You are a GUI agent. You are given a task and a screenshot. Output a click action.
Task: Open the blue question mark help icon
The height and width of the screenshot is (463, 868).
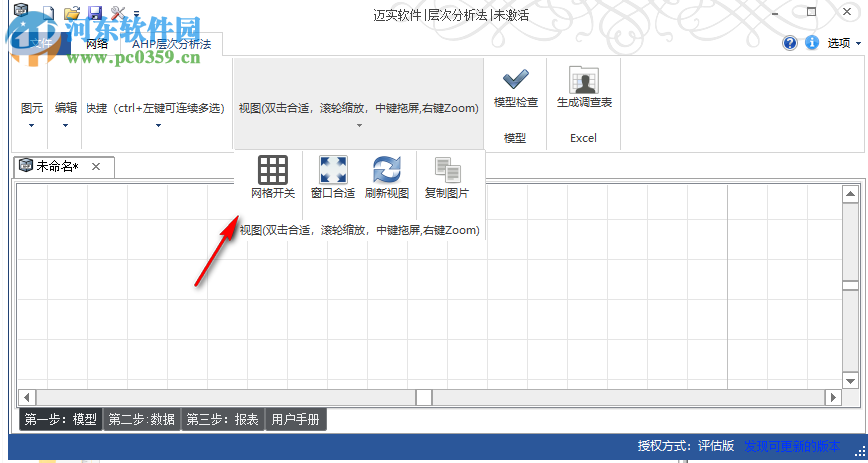(x=790, y=43)
